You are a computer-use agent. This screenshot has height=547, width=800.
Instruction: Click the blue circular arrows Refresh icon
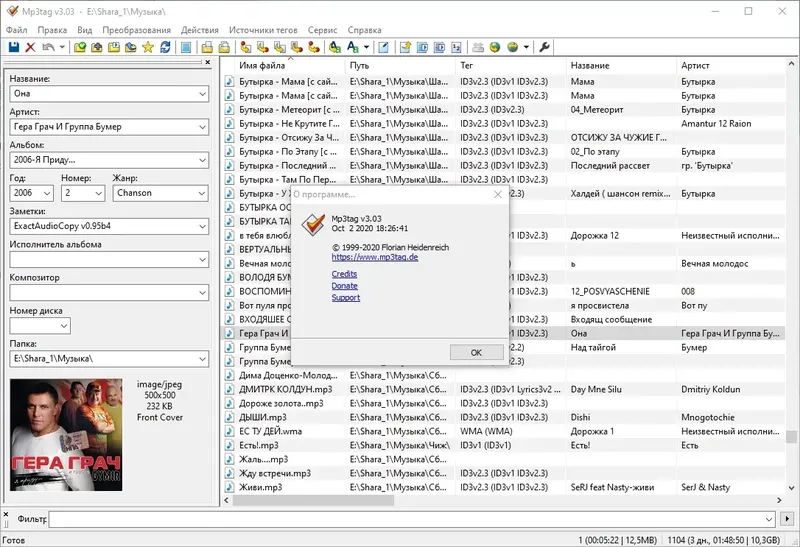pyautogui.click(x=165, y=47)
